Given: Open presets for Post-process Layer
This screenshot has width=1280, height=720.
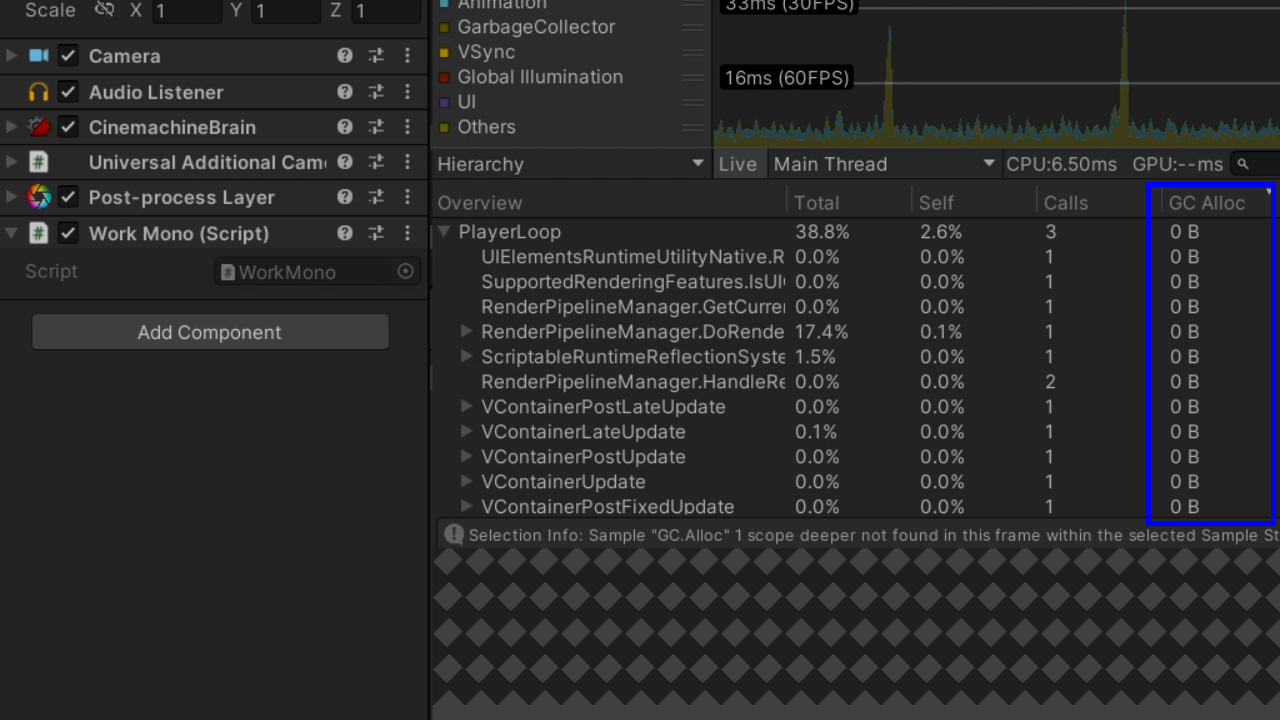Looking at the screenshot, I should click(x=376, y=197).
